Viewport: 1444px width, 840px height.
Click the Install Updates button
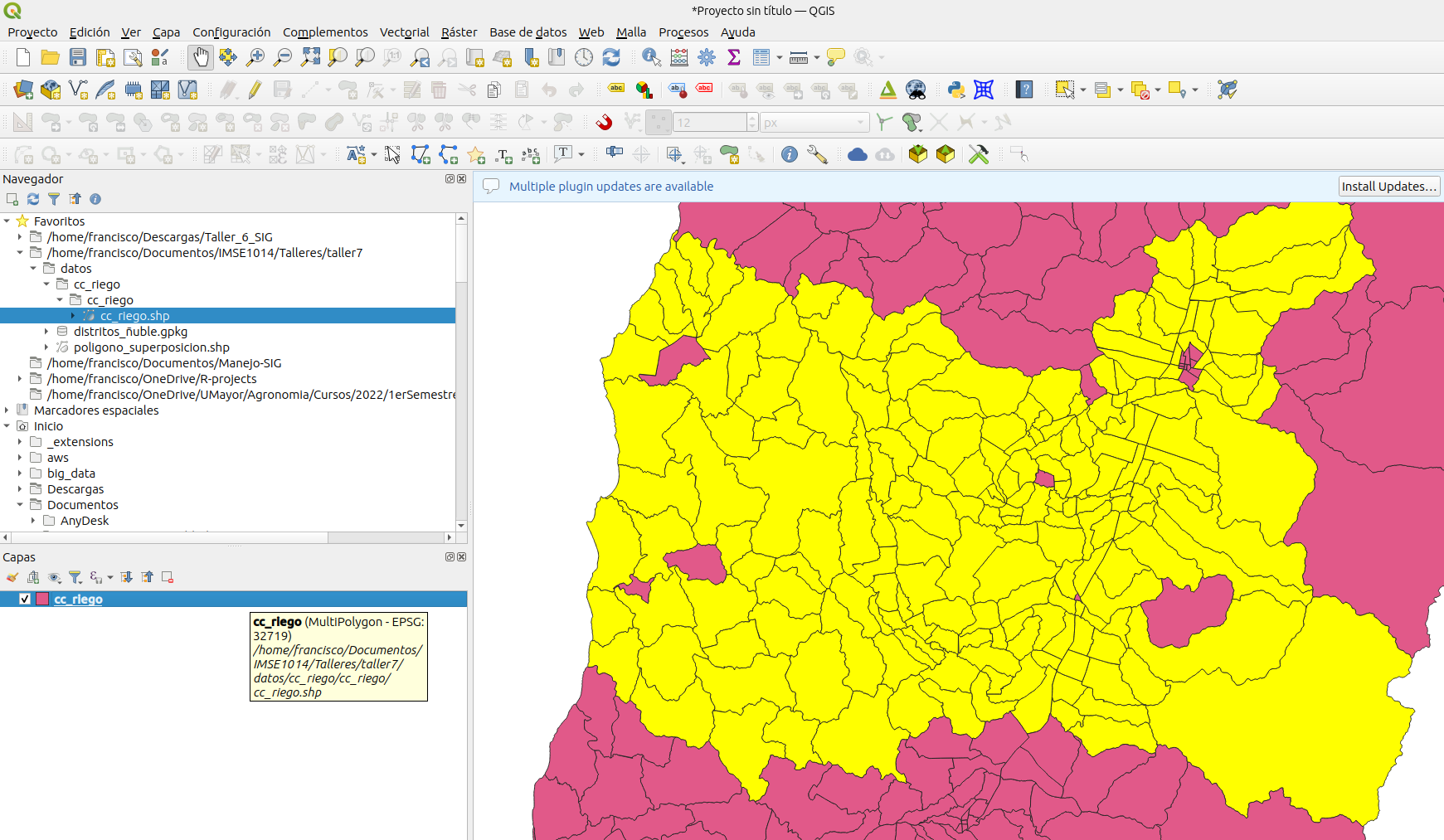[x=1388, y=187]
